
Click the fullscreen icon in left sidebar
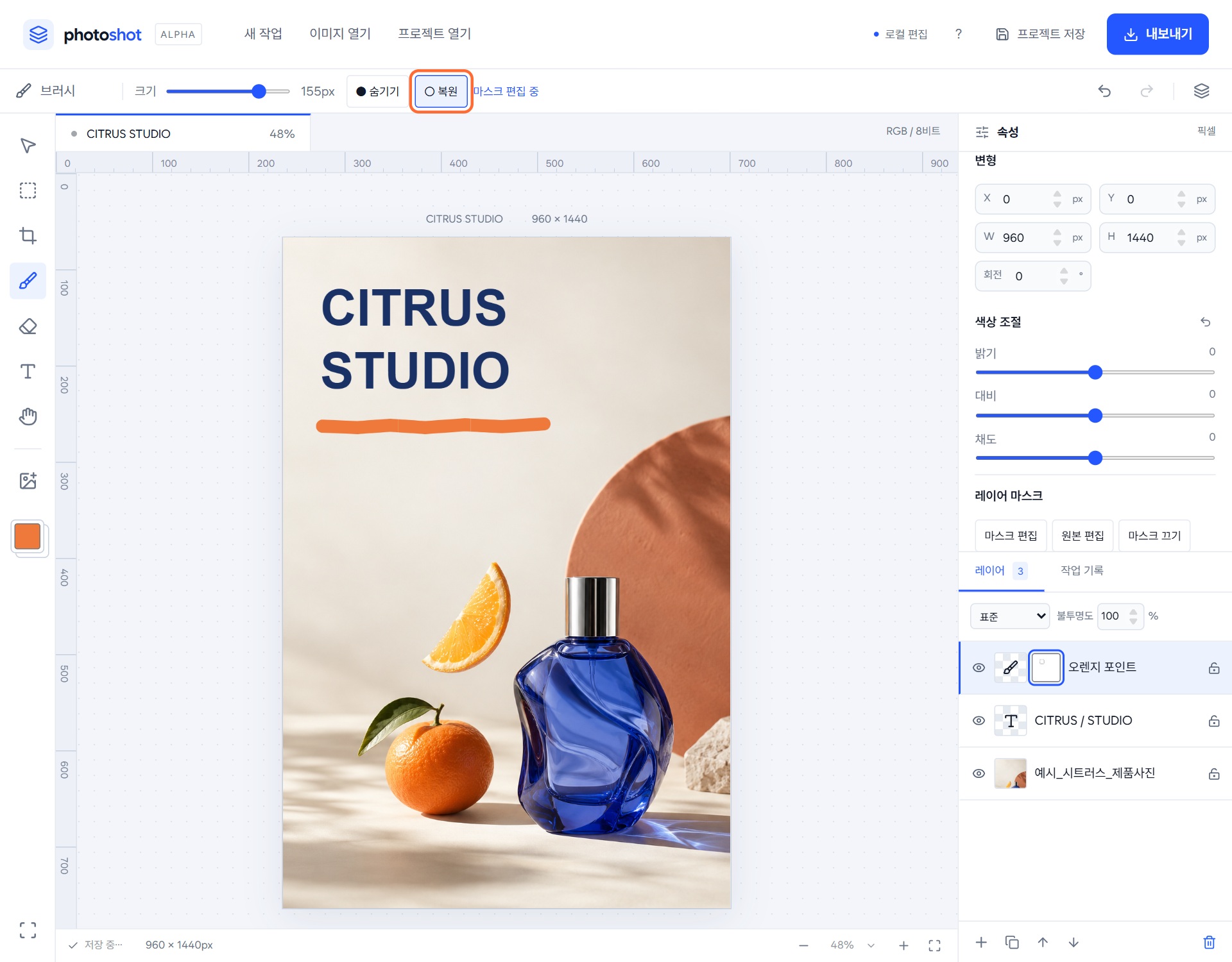tap(28, 930)
